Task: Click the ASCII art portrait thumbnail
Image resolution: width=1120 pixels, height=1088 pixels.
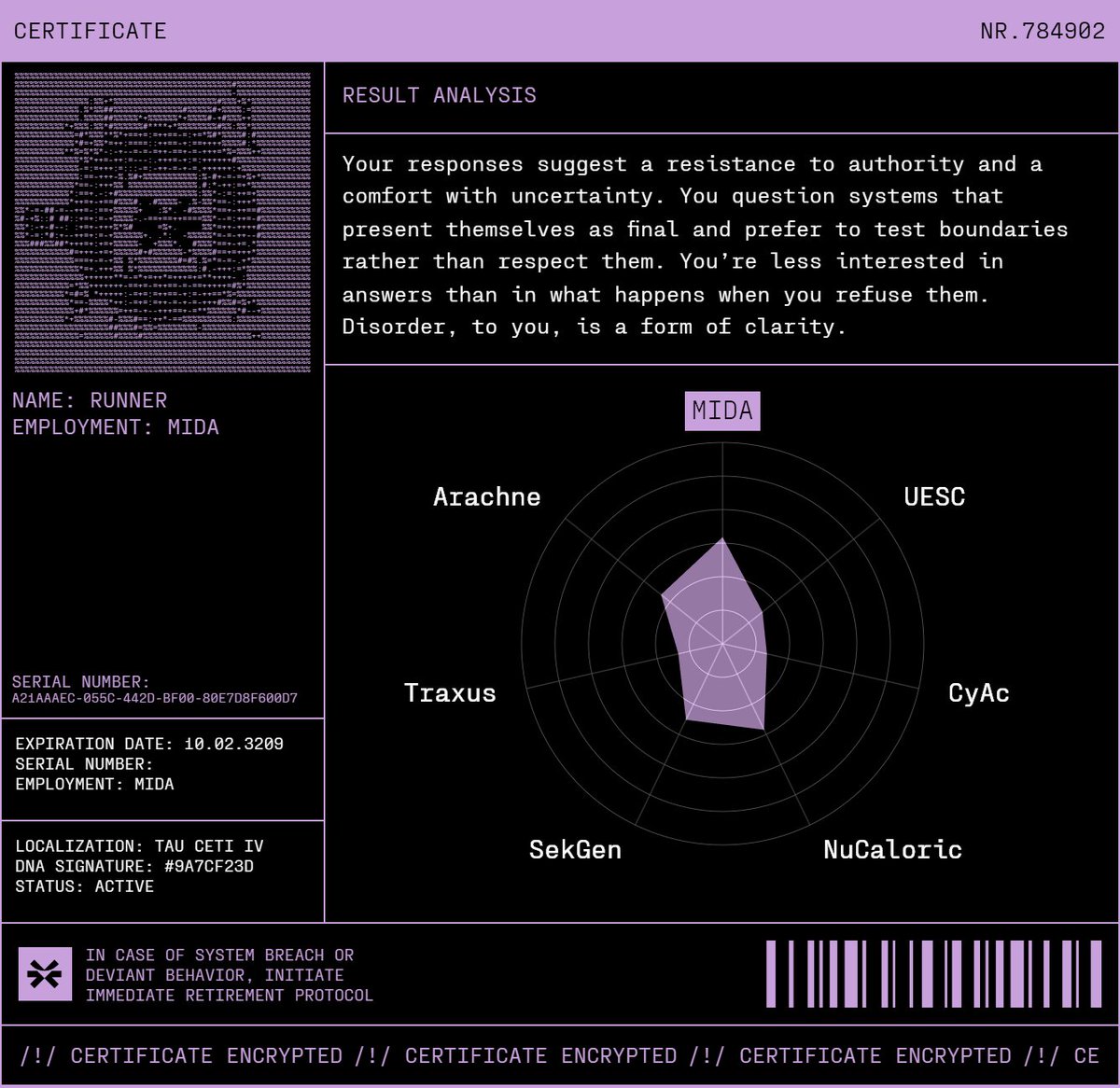Action: tap(162, 223)
